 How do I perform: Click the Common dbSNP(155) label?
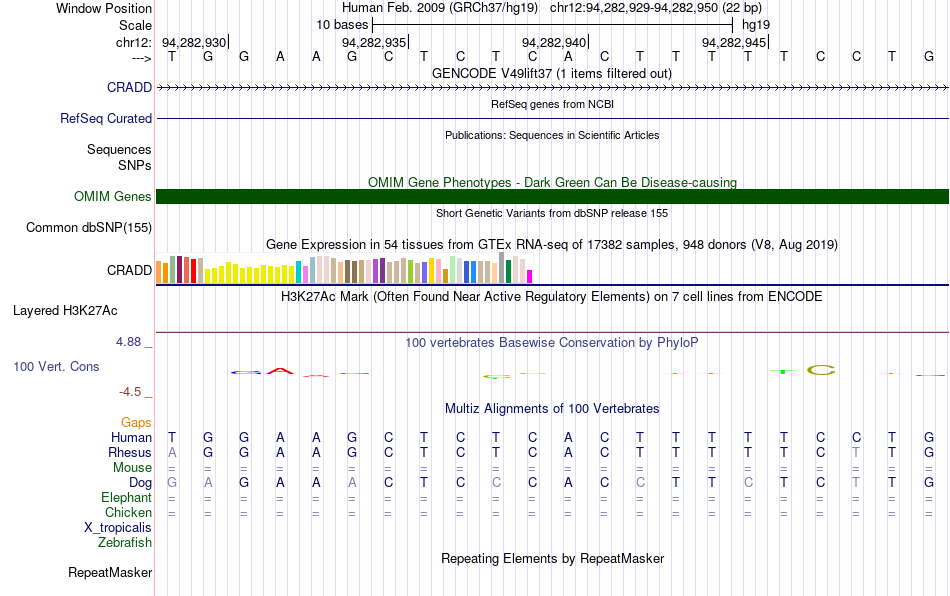tap(88, 227)
